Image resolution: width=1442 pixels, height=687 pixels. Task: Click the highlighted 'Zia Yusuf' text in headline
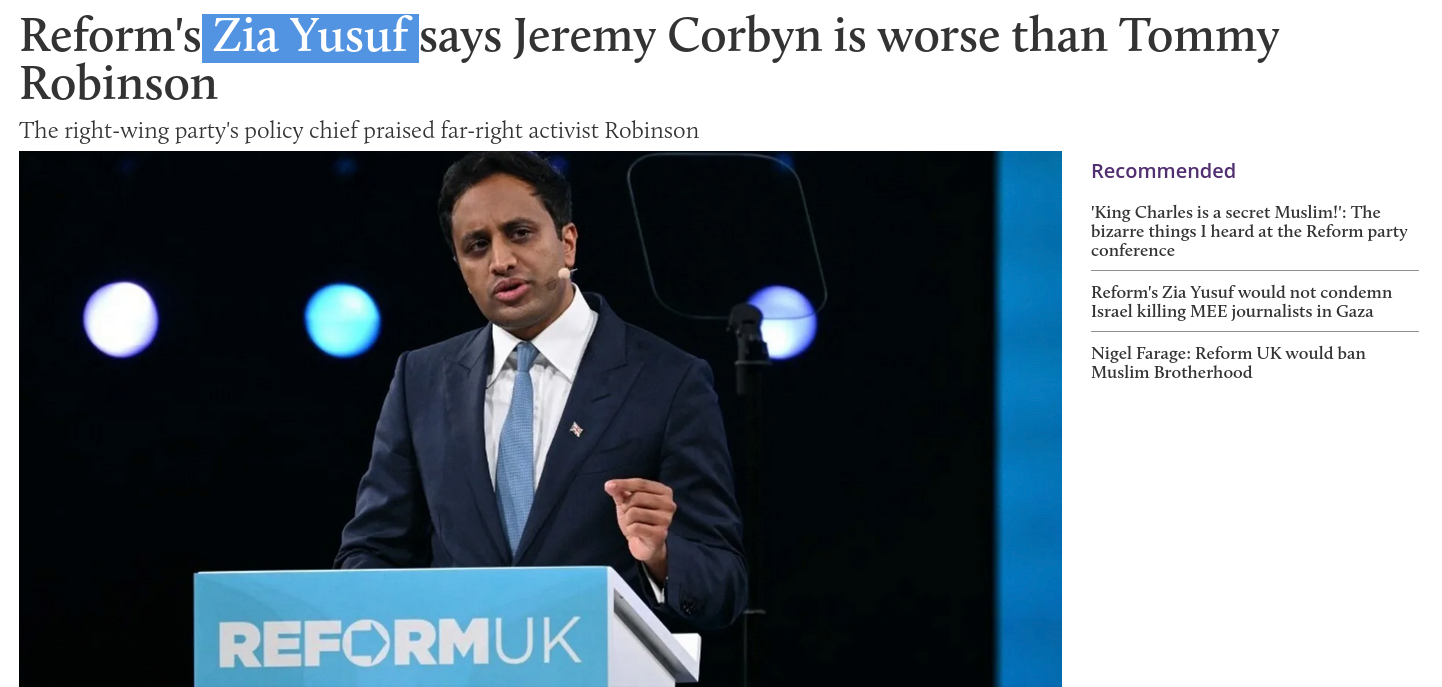[311, 37]
